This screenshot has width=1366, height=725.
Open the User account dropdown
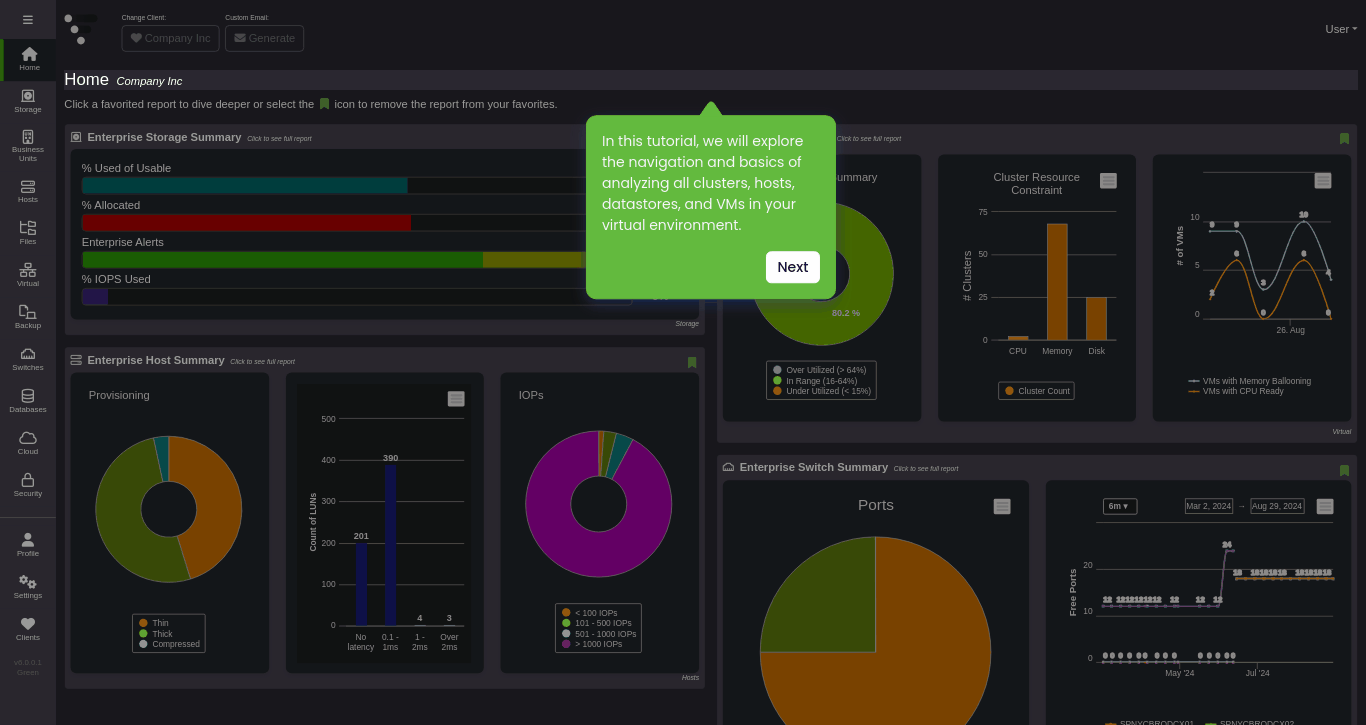point(1341,29)
